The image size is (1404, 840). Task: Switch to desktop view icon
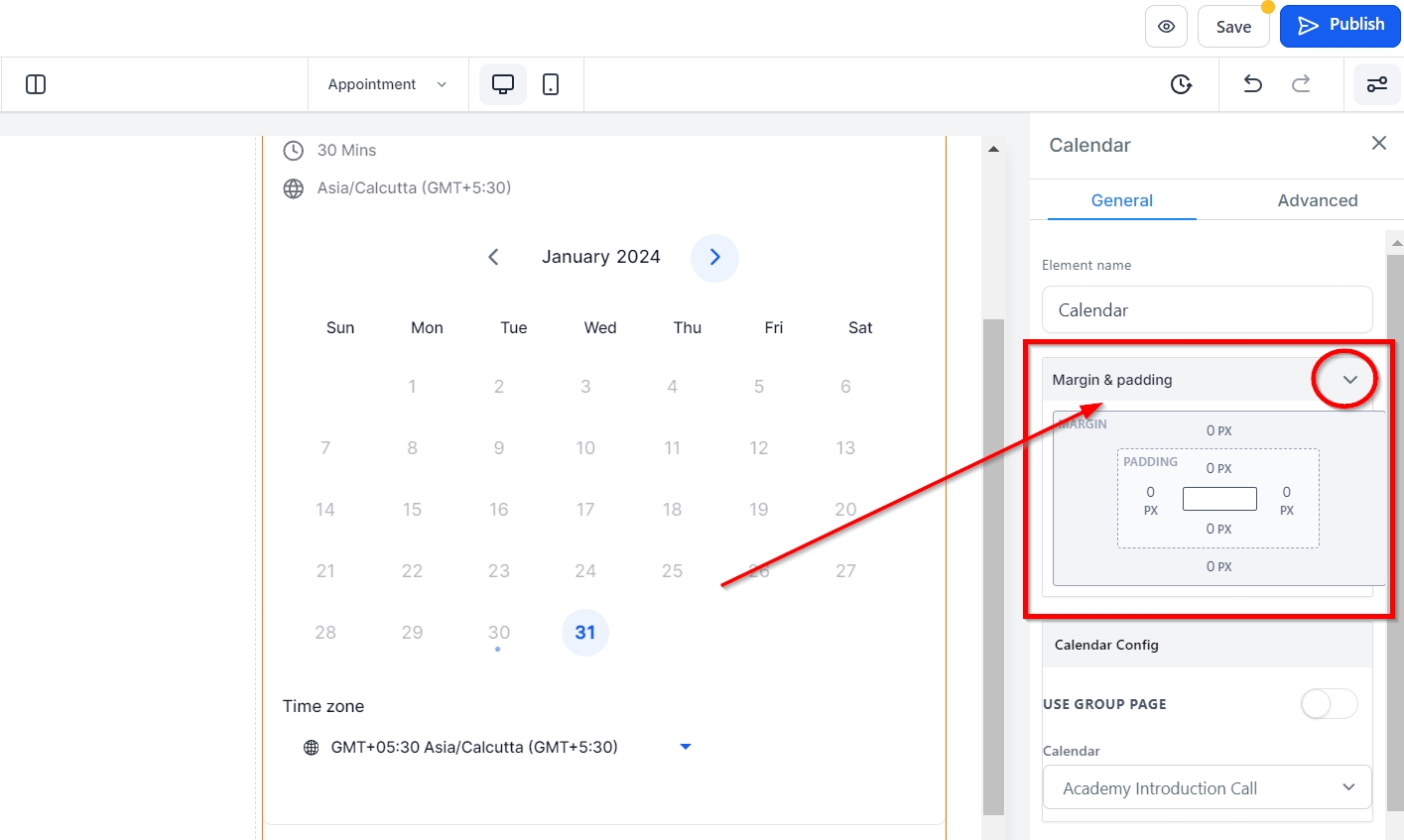tap(503, 84)
